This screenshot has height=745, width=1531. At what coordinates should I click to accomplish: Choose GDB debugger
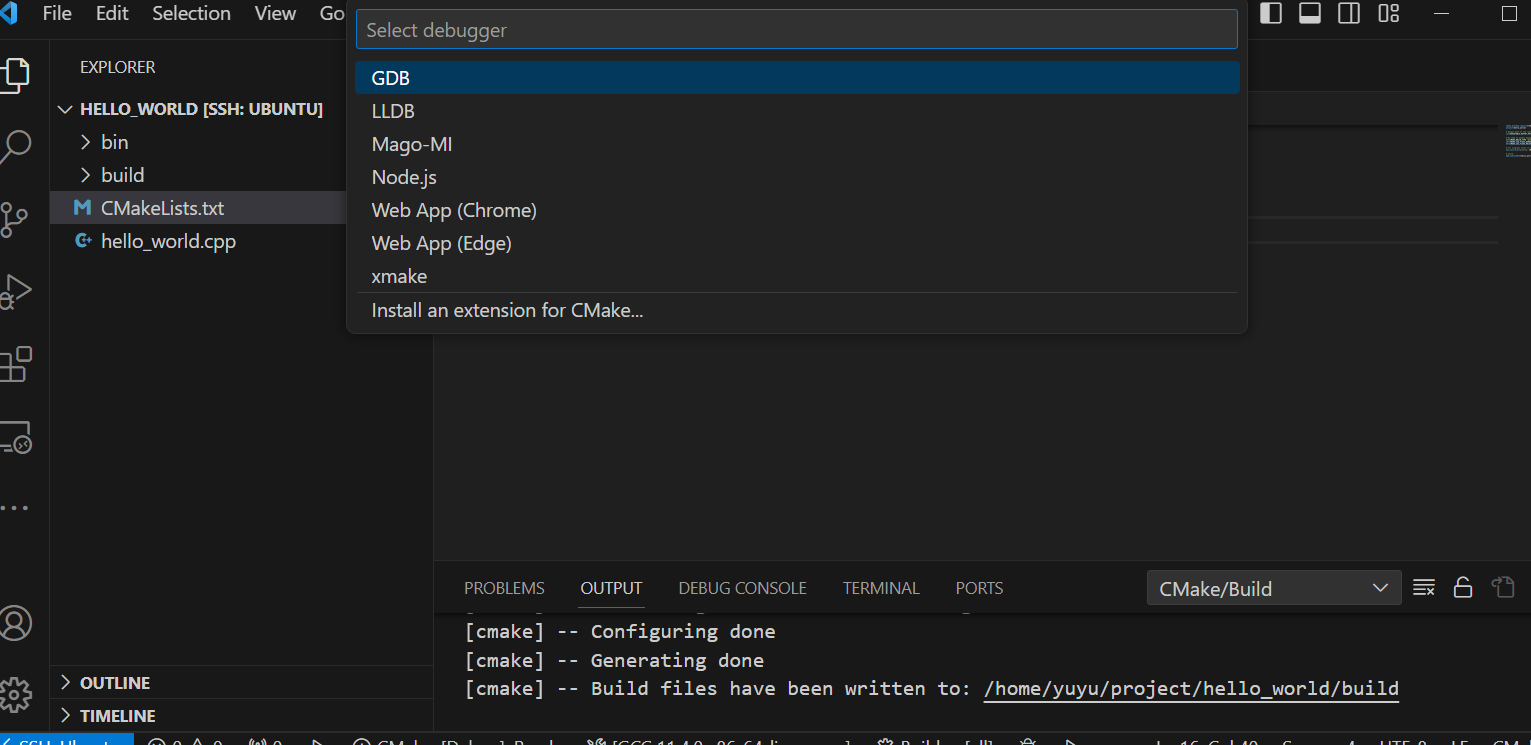pos(797,78)
